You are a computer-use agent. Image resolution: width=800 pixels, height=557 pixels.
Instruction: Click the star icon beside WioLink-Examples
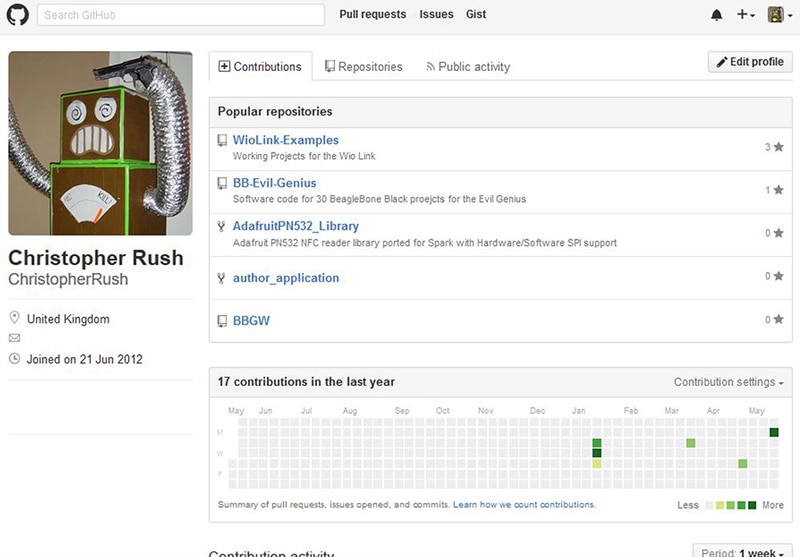click(x=778, y=147)
